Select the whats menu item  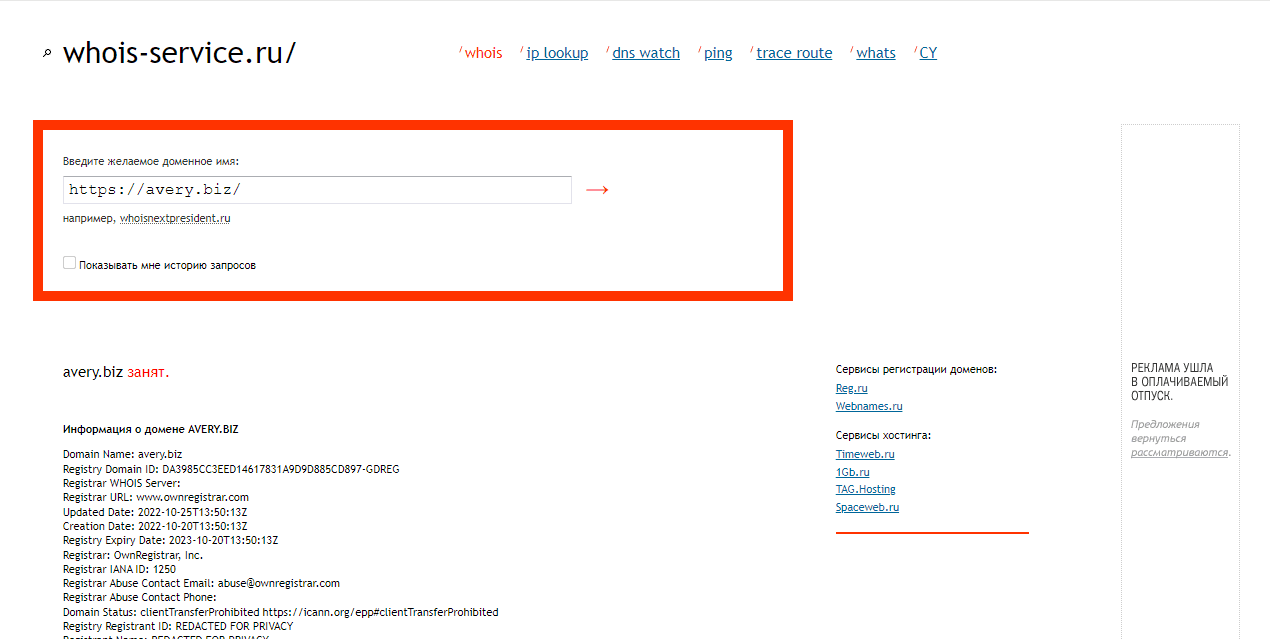876,53
